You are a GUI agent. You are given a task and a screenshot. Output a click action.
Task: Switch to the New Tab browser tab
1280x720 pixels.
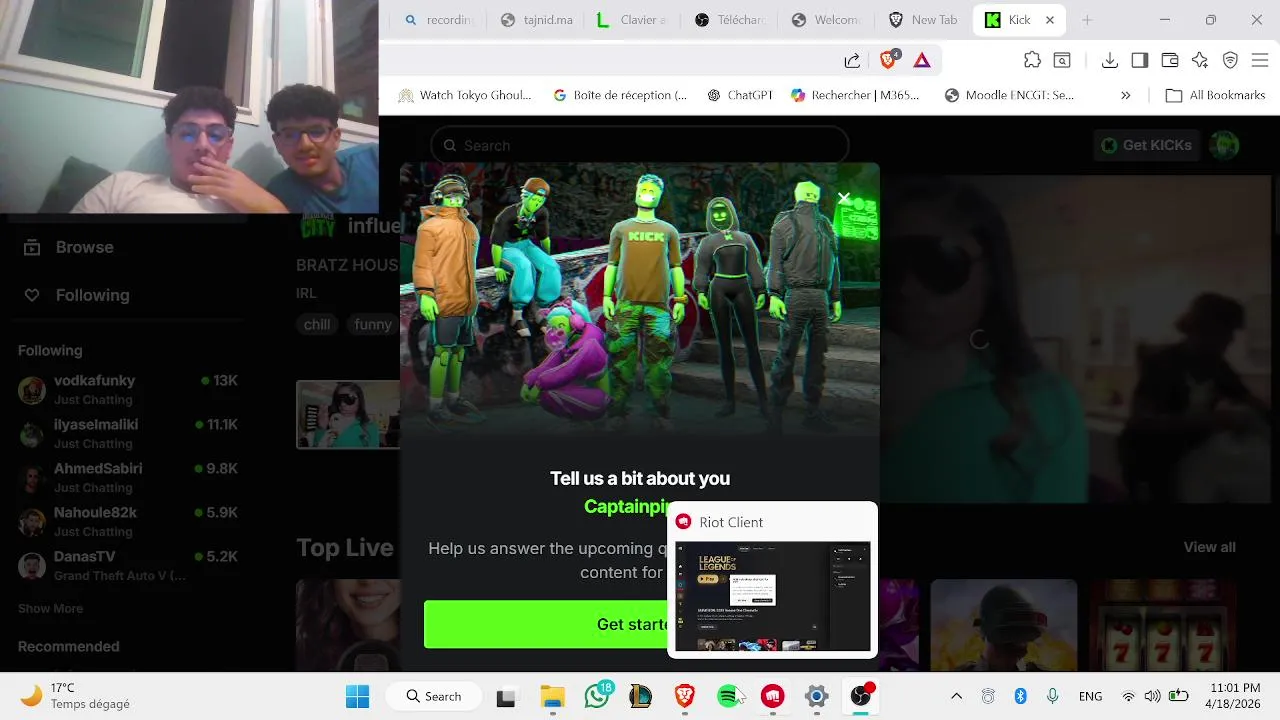[922, 20]
